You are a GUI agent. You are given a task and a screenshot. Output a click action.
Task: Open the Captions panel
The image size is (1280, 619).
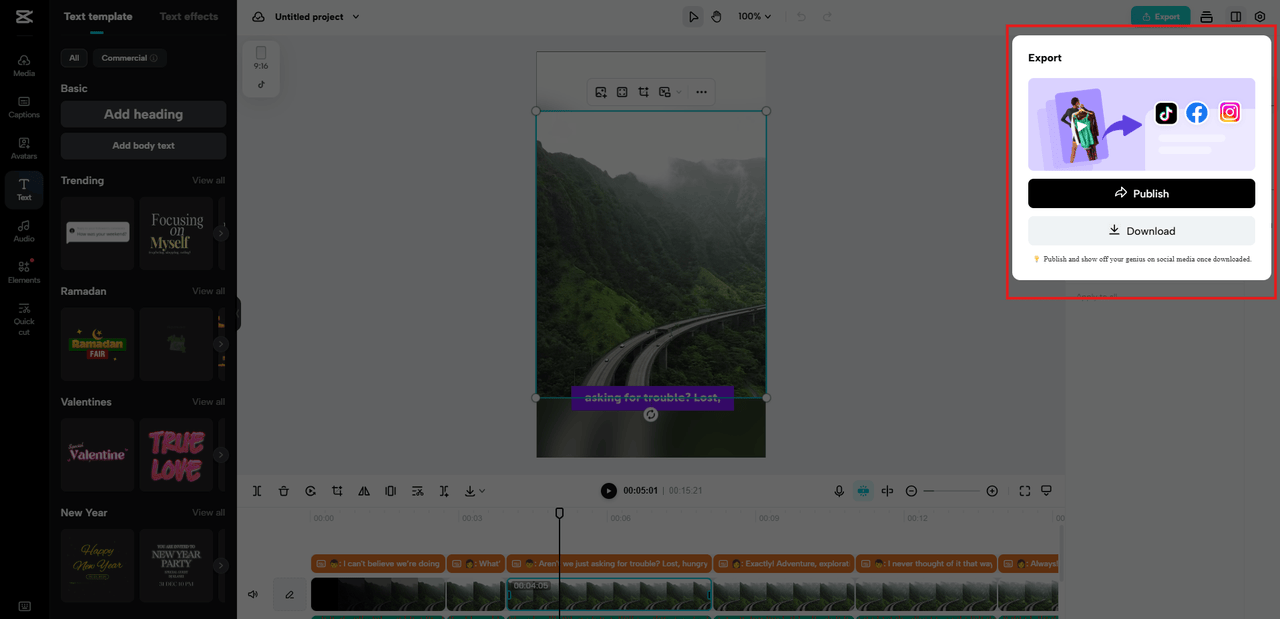coord(24,107)
